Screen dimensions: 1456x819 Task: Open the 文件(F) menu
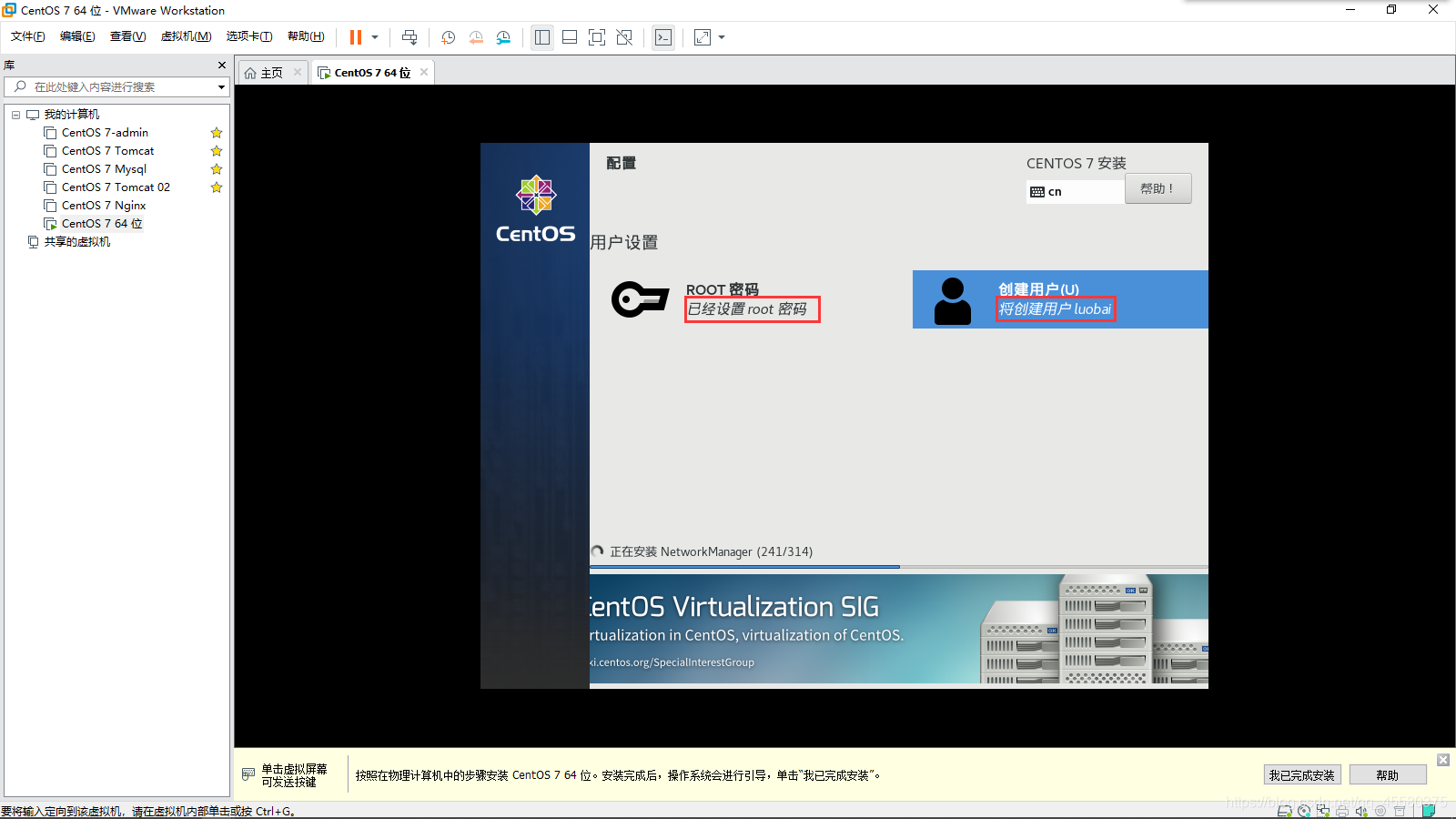[28, 36]
